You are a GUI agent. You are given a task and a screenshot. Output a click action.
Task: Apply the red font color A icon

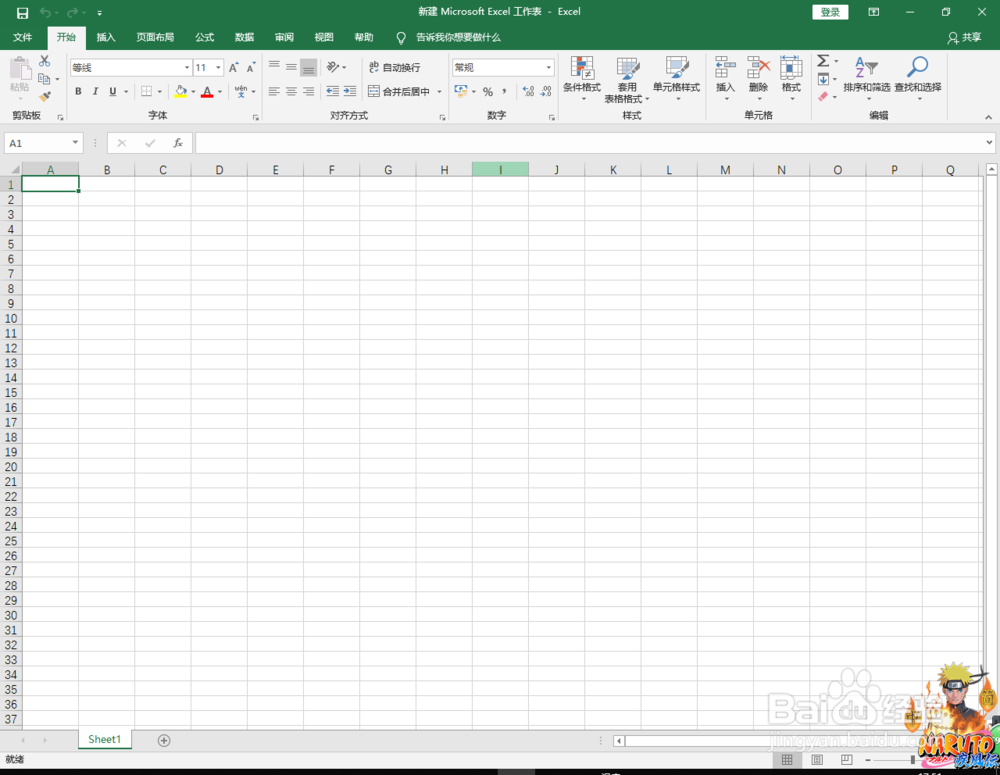tap(207, 91)
